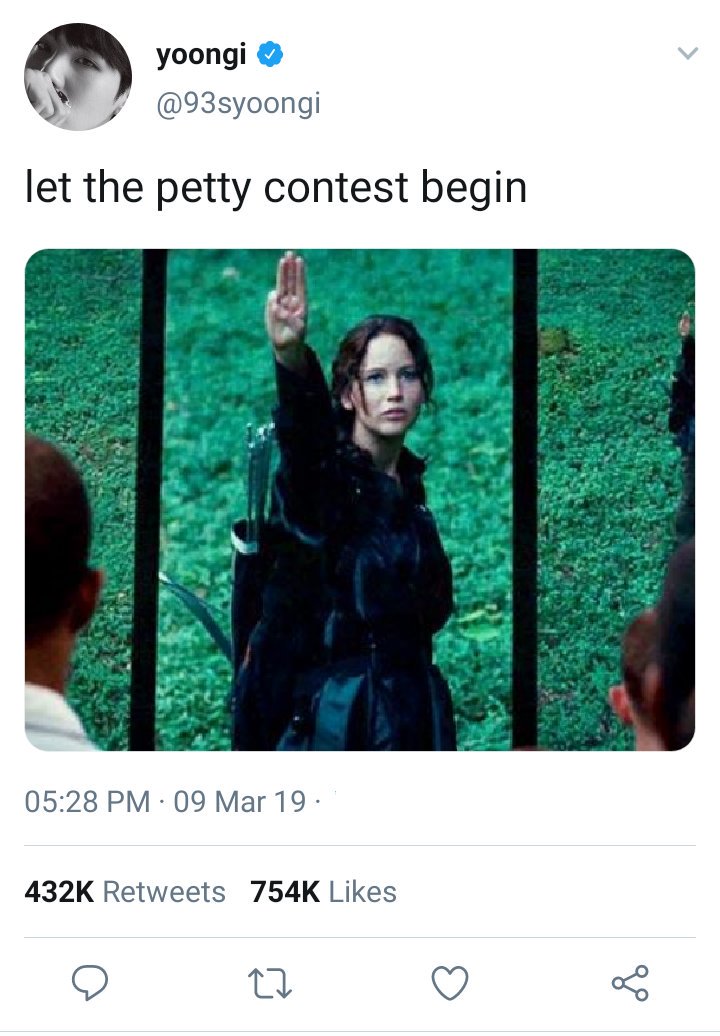The width and height of the screenshot is (720, 1036).
Task: Tap the raised three-finger hand in the photo
Action: point(287,301)
